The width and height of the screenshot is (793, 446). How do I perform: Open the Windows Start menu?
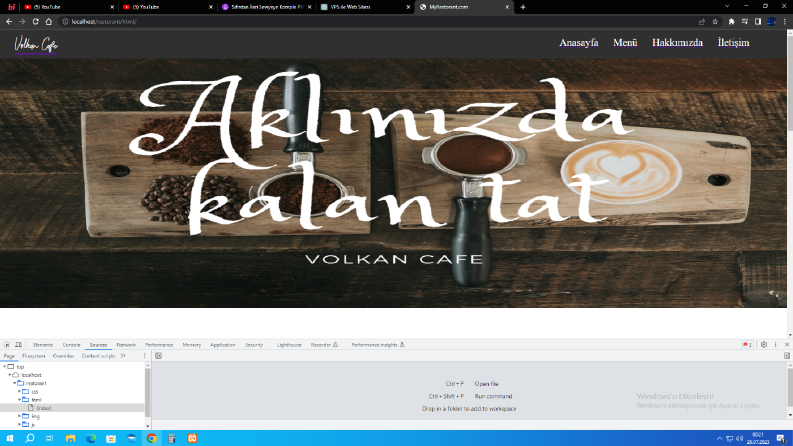click(x=10, y=438)
